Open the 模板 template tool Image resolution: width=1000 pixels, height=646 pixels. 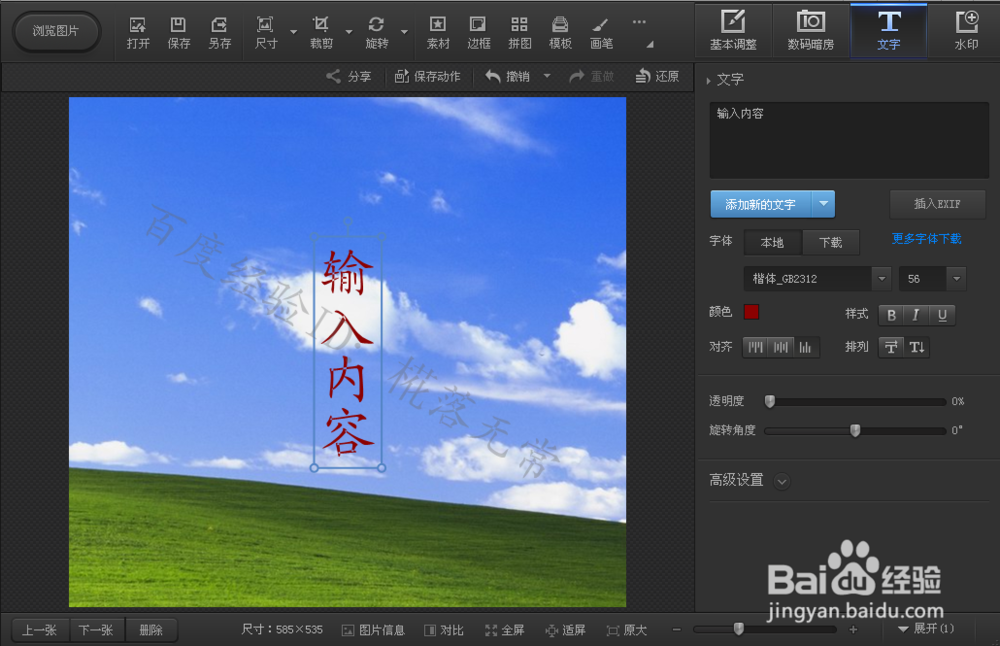click(561, 33)
